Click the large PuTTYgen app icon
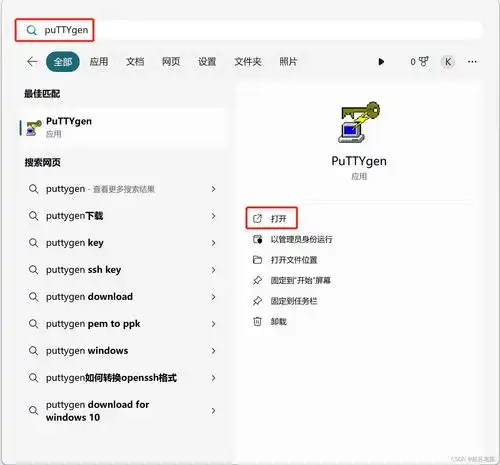500x465 pixels. tap(359, 122)
